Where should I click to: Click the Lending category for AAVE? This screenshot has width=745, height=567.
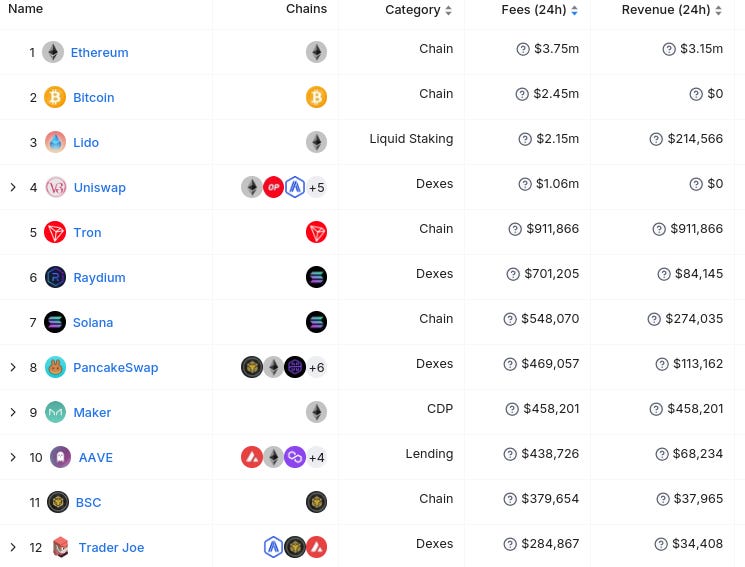pyautogui.click(x=429, y=454)
